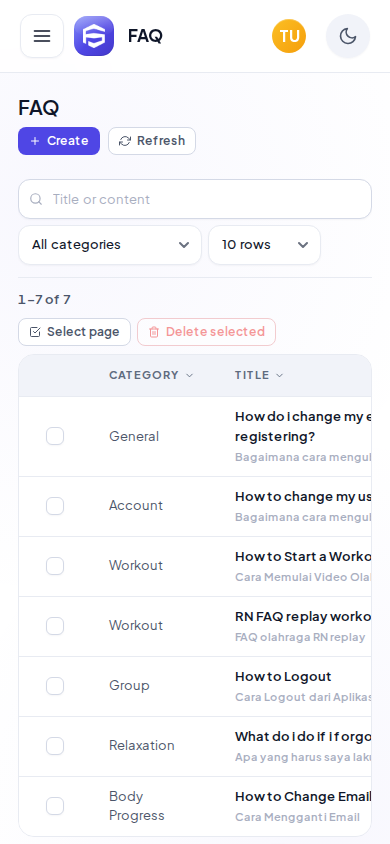Open the 10 rows page-size dropdown

(x=265, y=245)
